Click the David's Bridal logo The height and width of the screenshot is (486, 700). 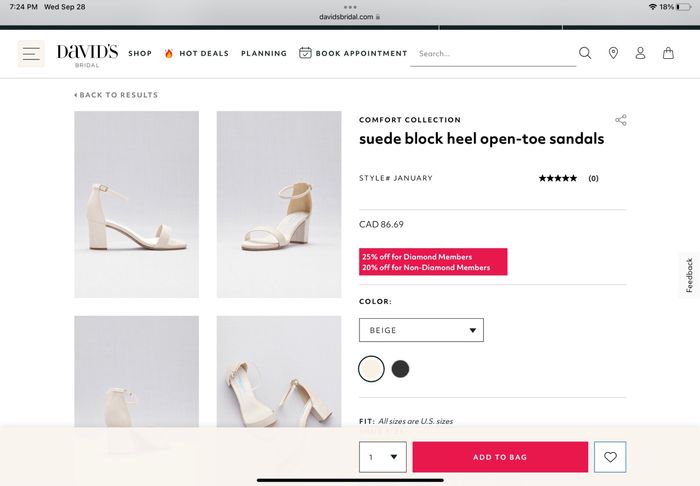point(87,55)
